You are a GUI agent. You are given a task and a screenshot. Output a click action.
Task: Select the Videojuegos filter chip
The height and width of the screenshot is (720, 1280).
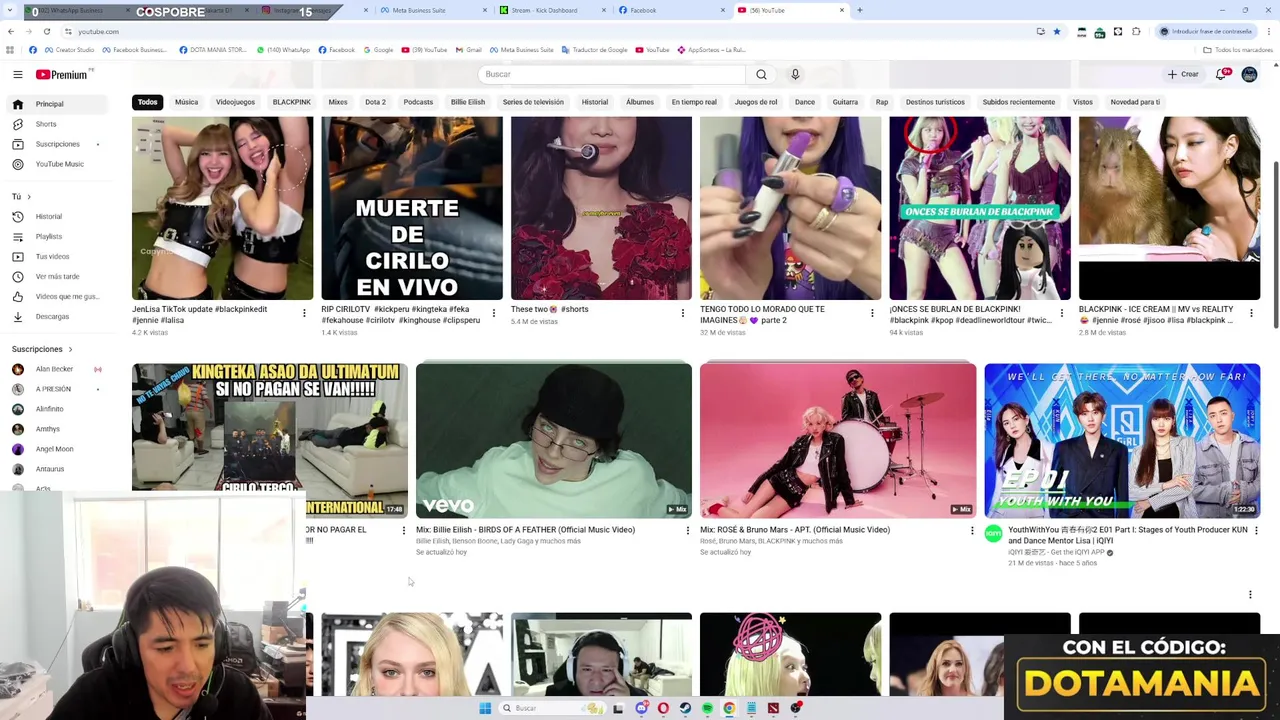point(235,102)
